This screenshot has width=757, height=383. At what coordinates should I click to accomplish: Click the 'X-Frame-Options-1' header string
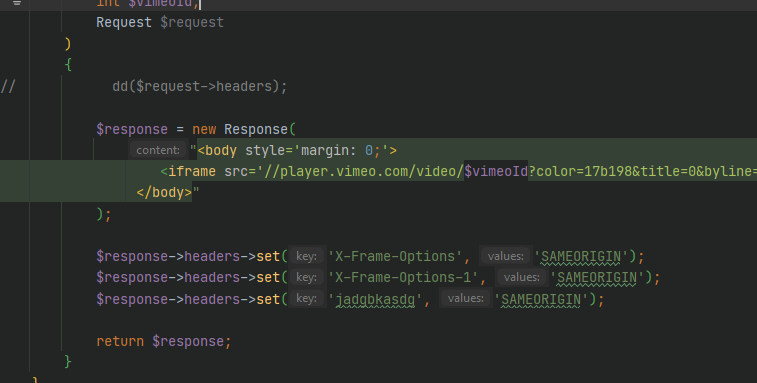tap(403, 277)
